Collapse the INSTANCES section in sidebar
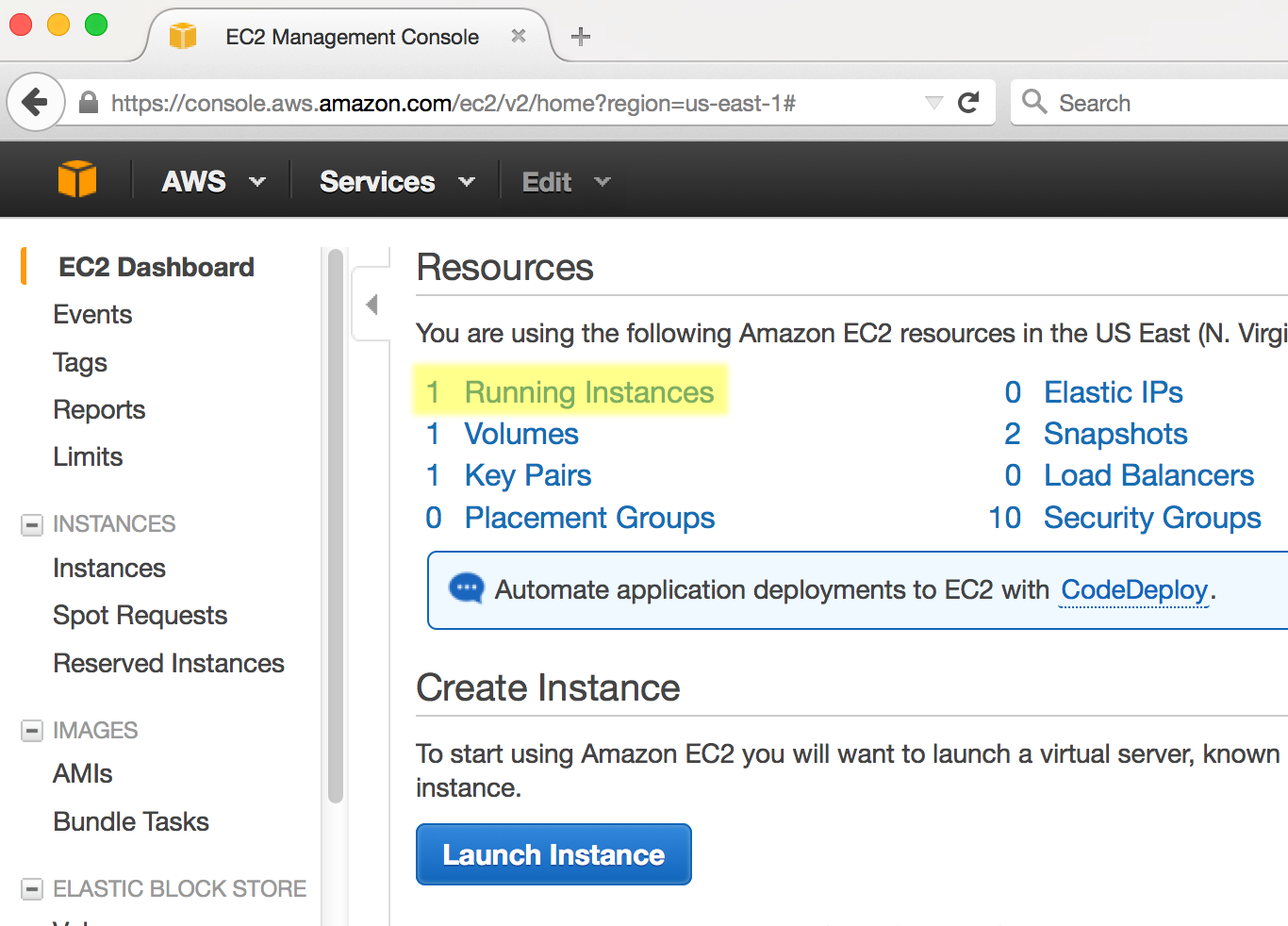The image size is (1288, 926). (32, 524)
